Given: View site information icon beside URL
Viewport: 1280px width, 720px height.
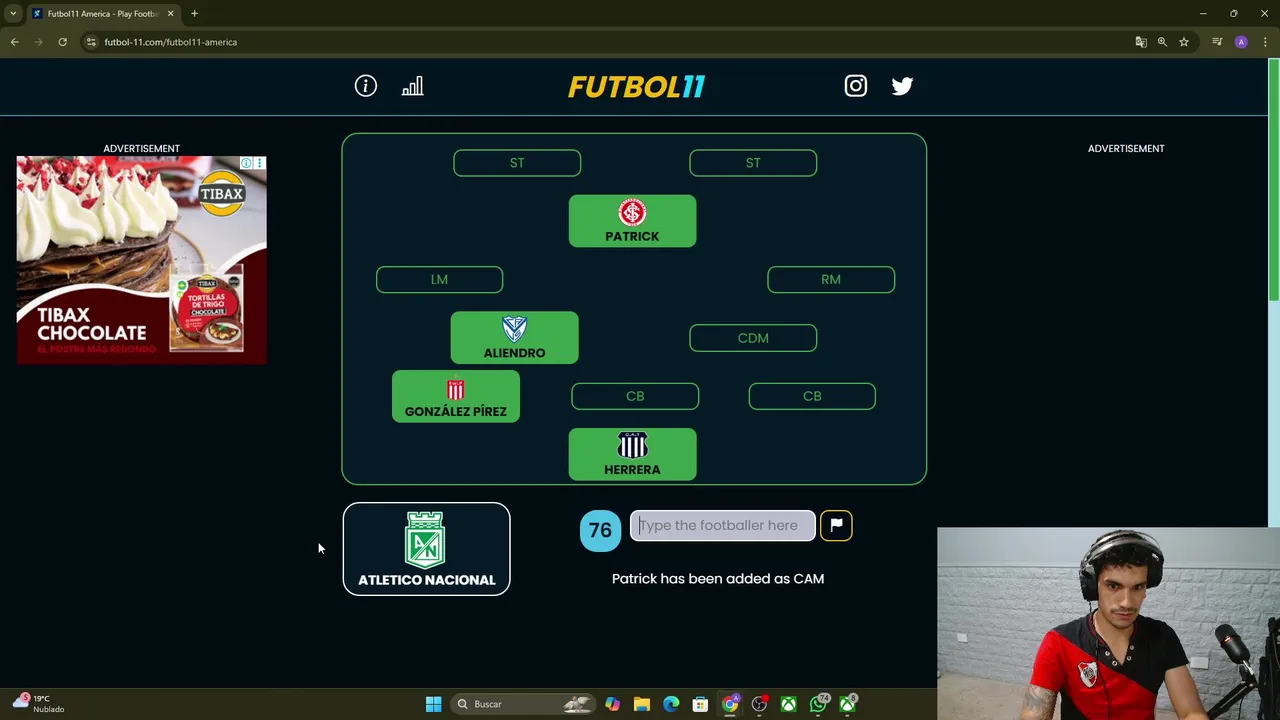Looking at the screenshot, I should point(91,42).
